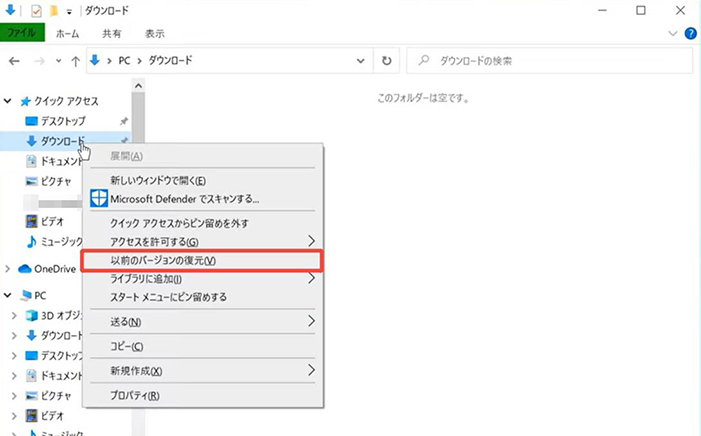Click the Properties checkmark icon in quick access toolbar

click(x=36, y=11)
